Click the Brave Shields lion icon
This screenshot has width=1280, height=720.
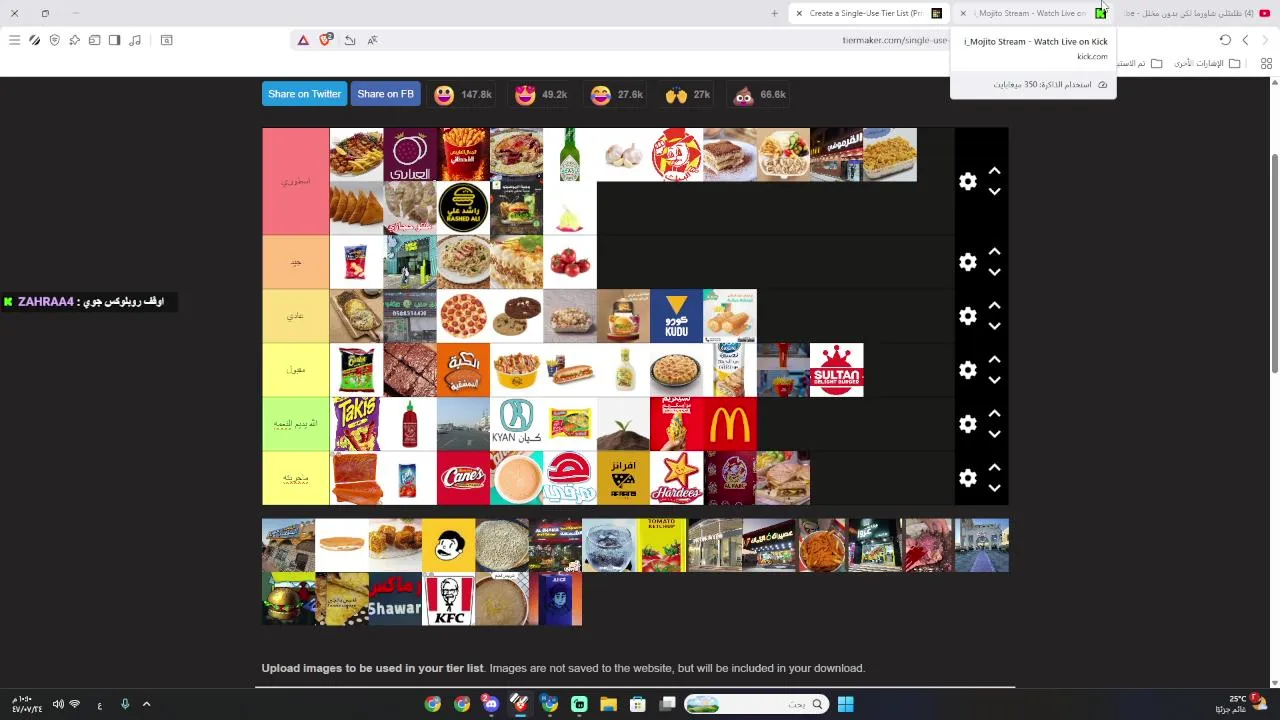point(325,40)
